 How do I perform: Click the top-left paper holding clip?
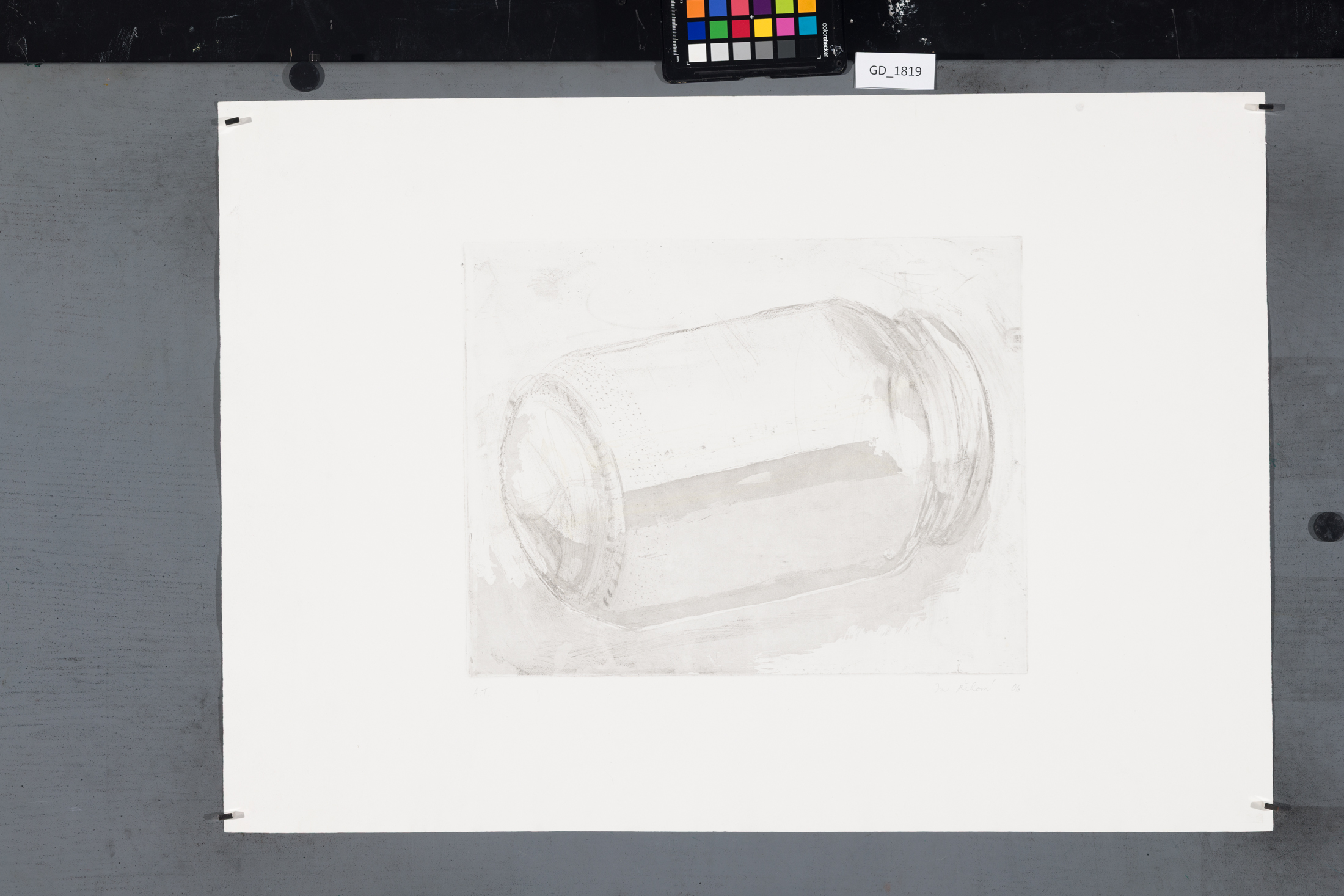coord(234,121)
